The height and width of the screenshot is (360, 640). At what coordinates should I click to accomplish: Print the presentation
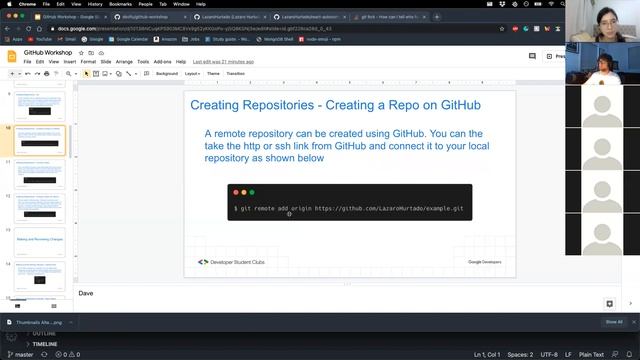point(47,74)
